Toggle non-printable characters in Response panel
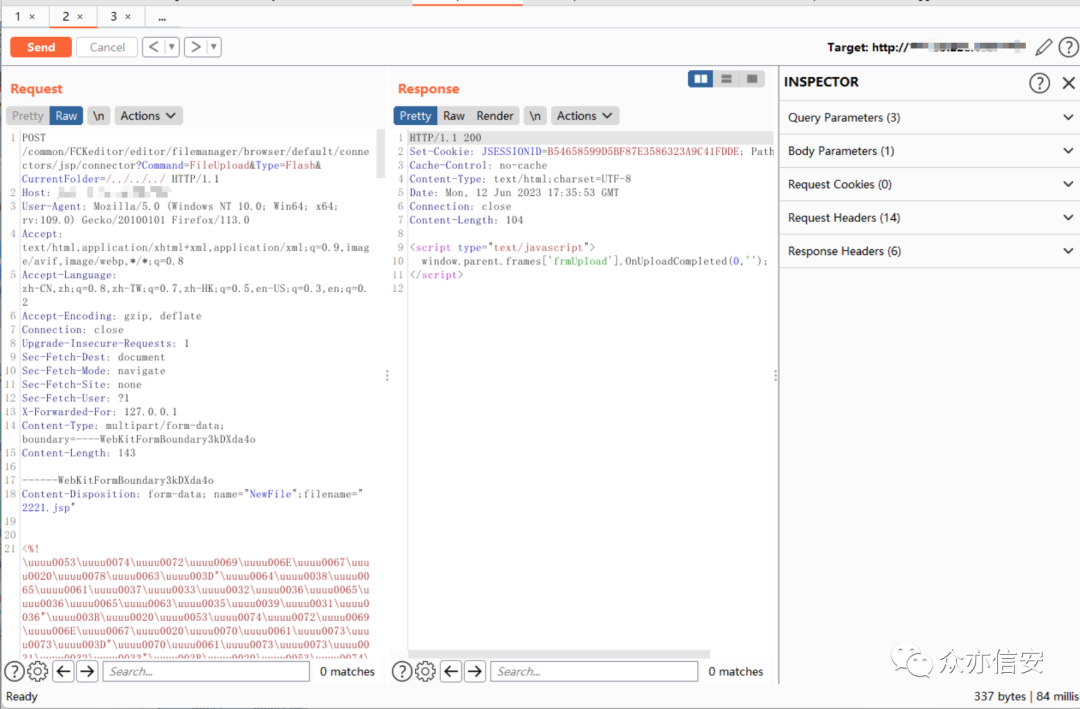Viewport: 1080px width, 709px height. (x=535, y=116)
